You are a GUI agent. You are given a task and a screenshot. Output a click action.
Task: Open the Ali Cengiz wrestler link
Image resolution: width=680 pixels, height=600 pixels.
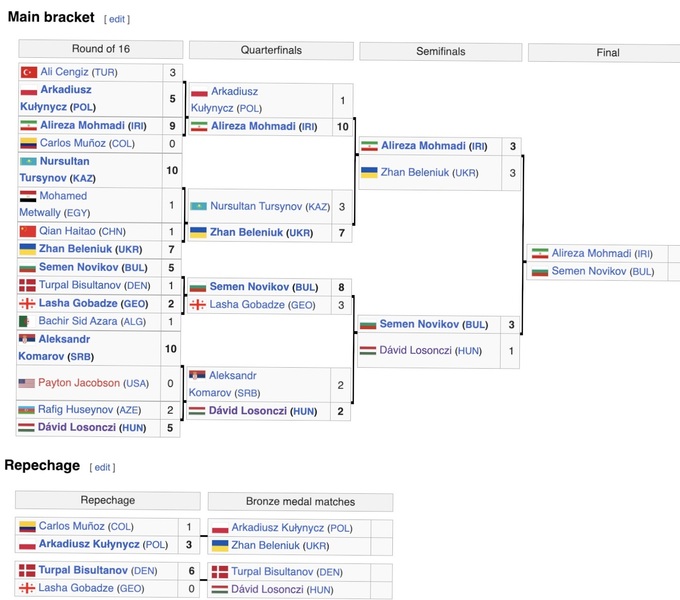pyautogui.click(x=64, y=72)
